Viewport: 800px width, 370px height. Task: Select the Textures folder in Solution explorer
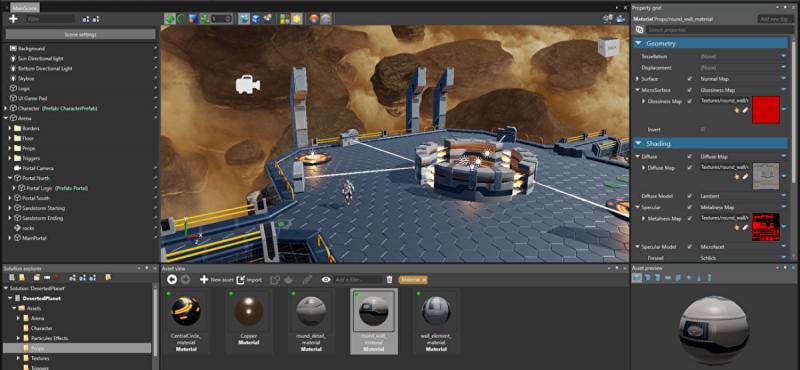pos(40,358)
